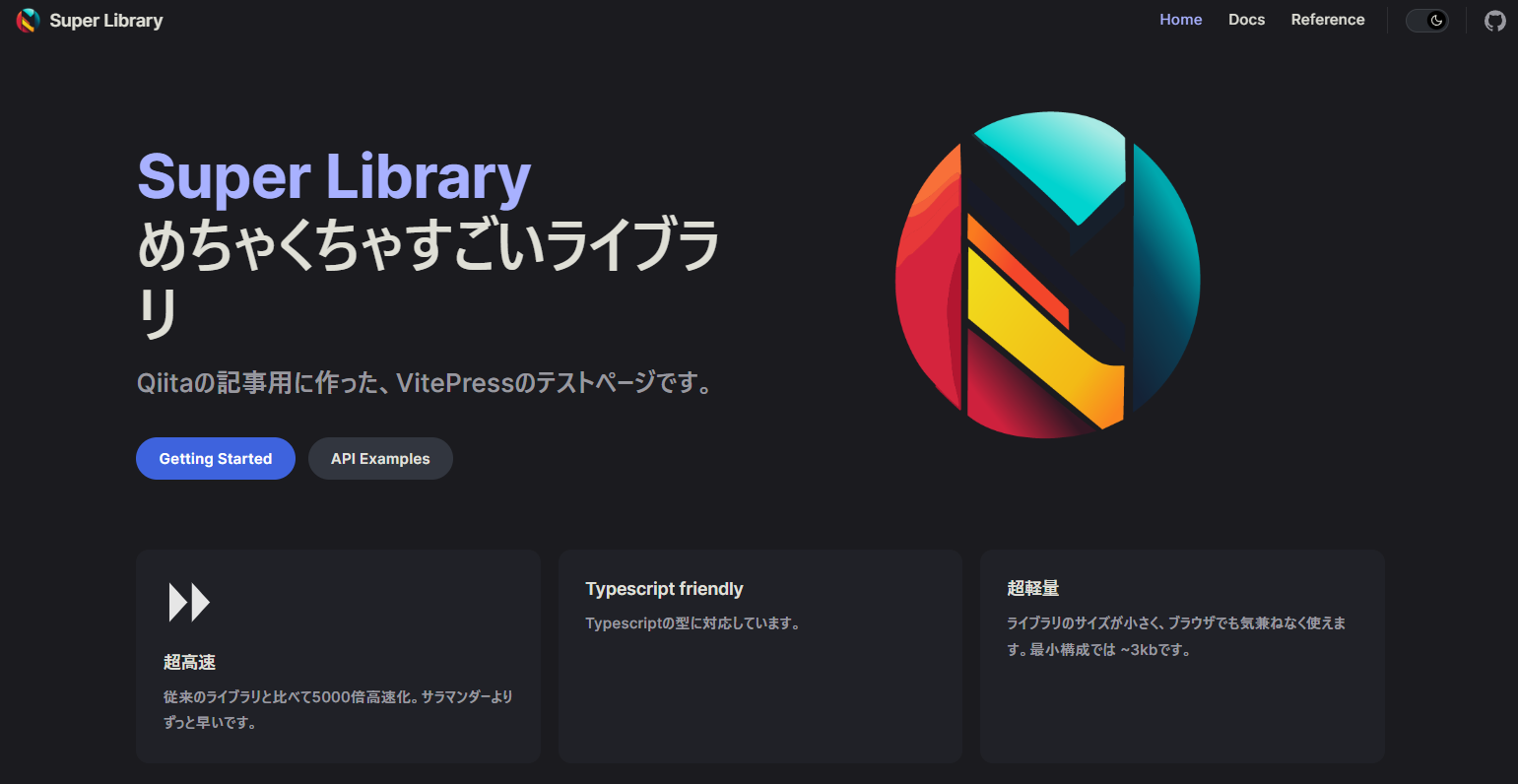Click the Getting Started button
Image resolution: width=1518 pixels, height=784 pixels.
pyautogui.click(x=216, y=459)
